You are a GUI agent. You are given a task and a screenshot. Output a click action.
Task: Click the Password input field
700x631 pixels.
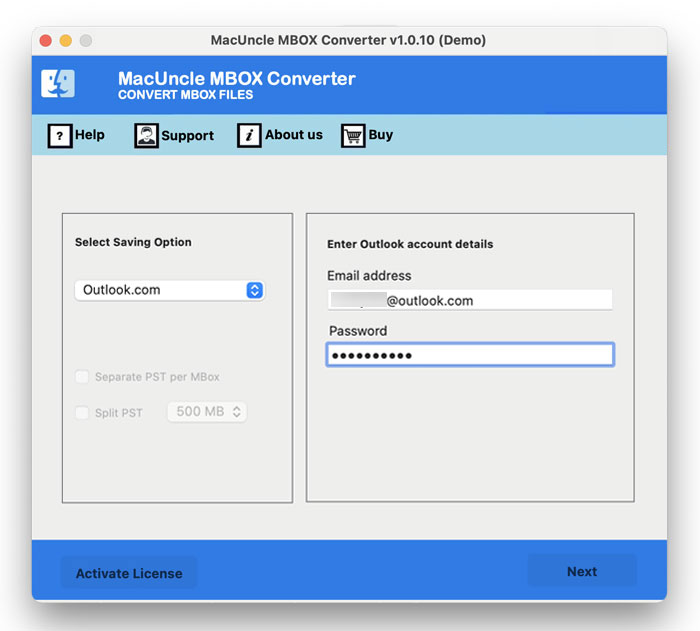(x=470, y=355)
